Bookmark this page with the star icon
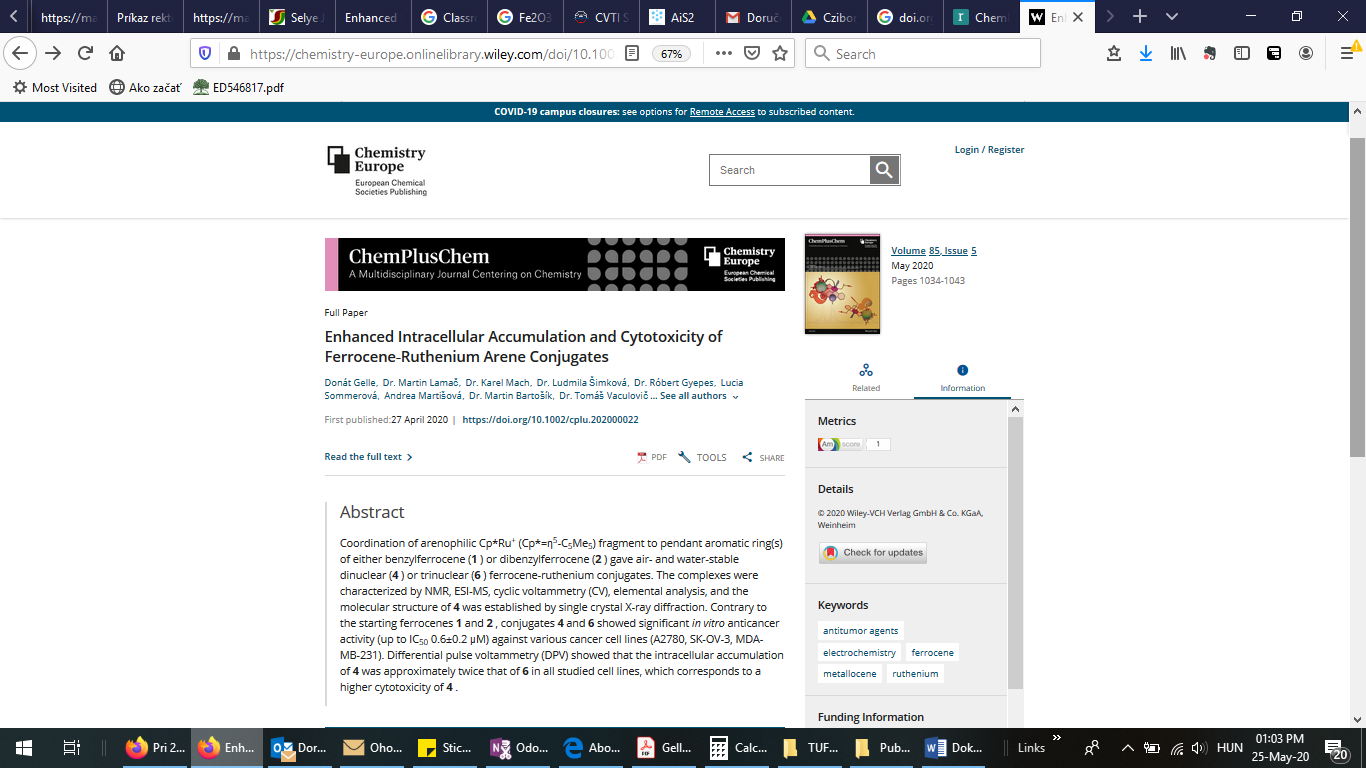The width and height of the screenshot is (1366, 768). (780, 54)
